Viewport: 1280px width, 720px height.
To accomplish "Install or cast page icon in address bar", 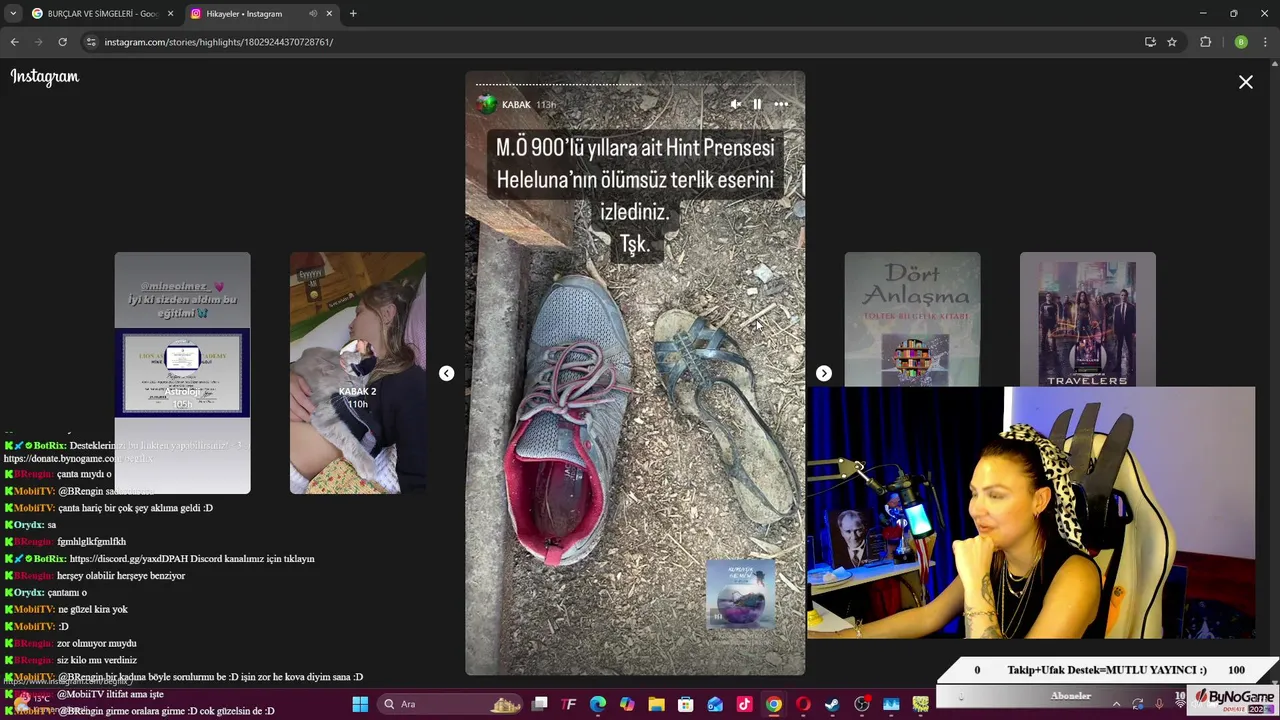I will 1150,42.
